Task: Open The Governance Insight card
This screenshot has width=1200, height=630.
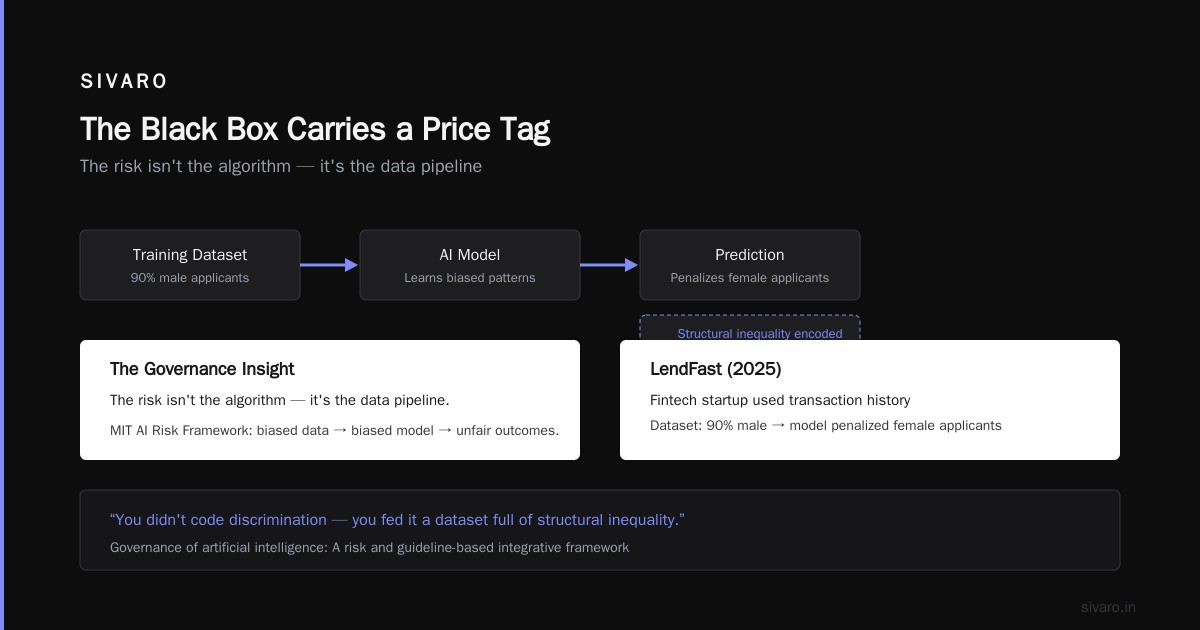Action: 330,400
